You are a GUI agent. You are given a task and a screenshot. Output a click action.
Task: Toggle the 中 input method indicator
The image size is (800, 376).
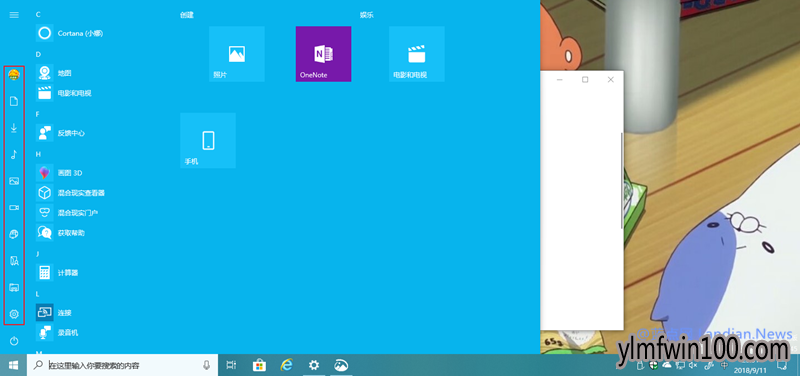coord(724,365)
